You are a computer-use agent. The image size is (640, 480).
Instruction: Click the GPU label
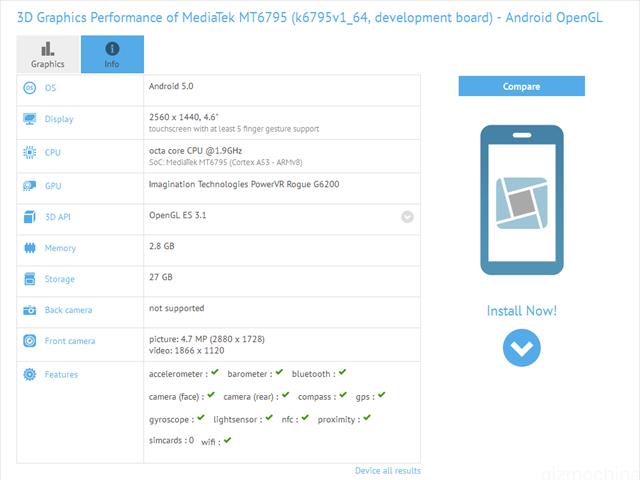(53, 186)
